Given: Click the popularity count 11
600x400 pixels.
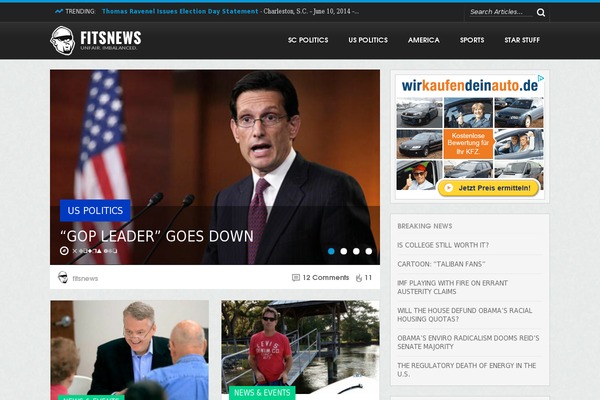Looking at the screenshot, I should 368,278.
